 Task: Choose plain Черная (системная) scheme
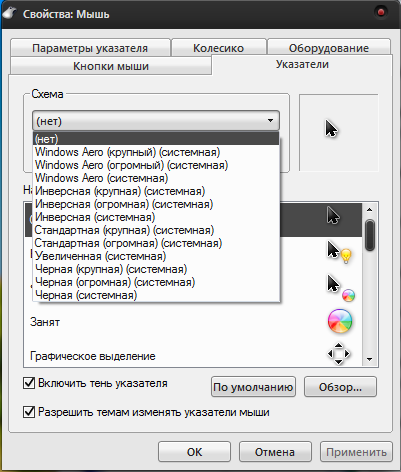click(156, 295)
